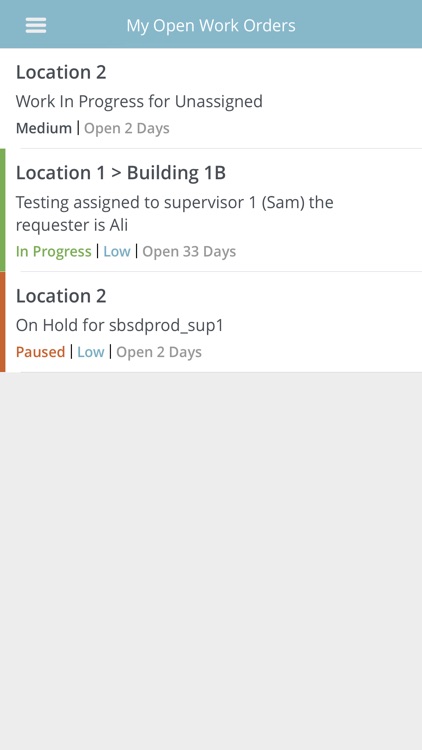
Task: Tap the Low priority on Building 1B order
Action: click(117, 252)
